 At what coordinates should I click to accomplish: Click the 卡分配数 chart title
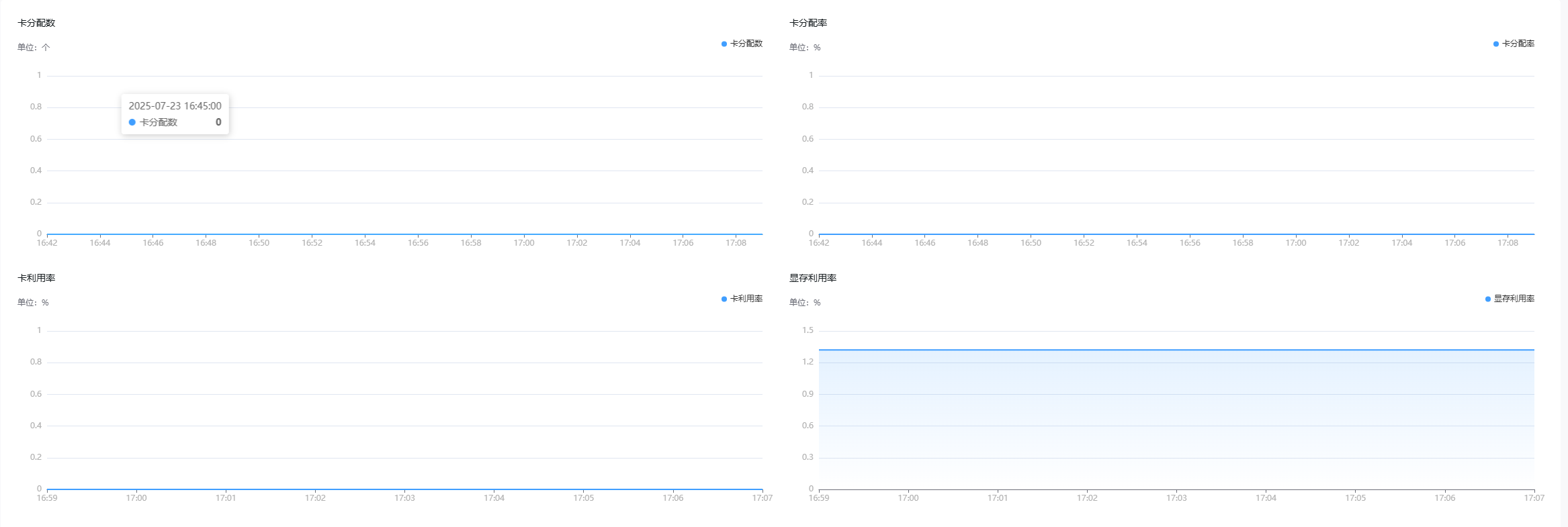(36, 23)
